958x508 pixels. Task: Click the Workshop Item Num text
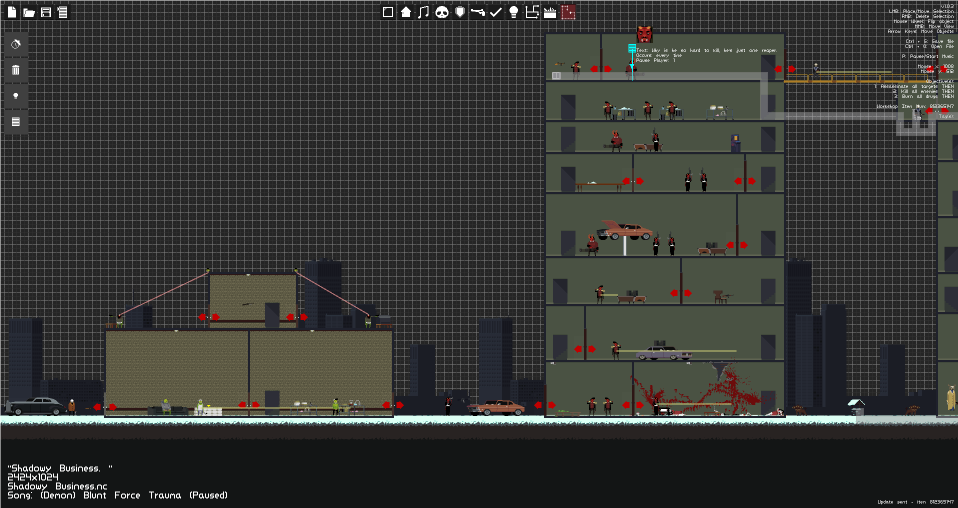coord(915,106)
